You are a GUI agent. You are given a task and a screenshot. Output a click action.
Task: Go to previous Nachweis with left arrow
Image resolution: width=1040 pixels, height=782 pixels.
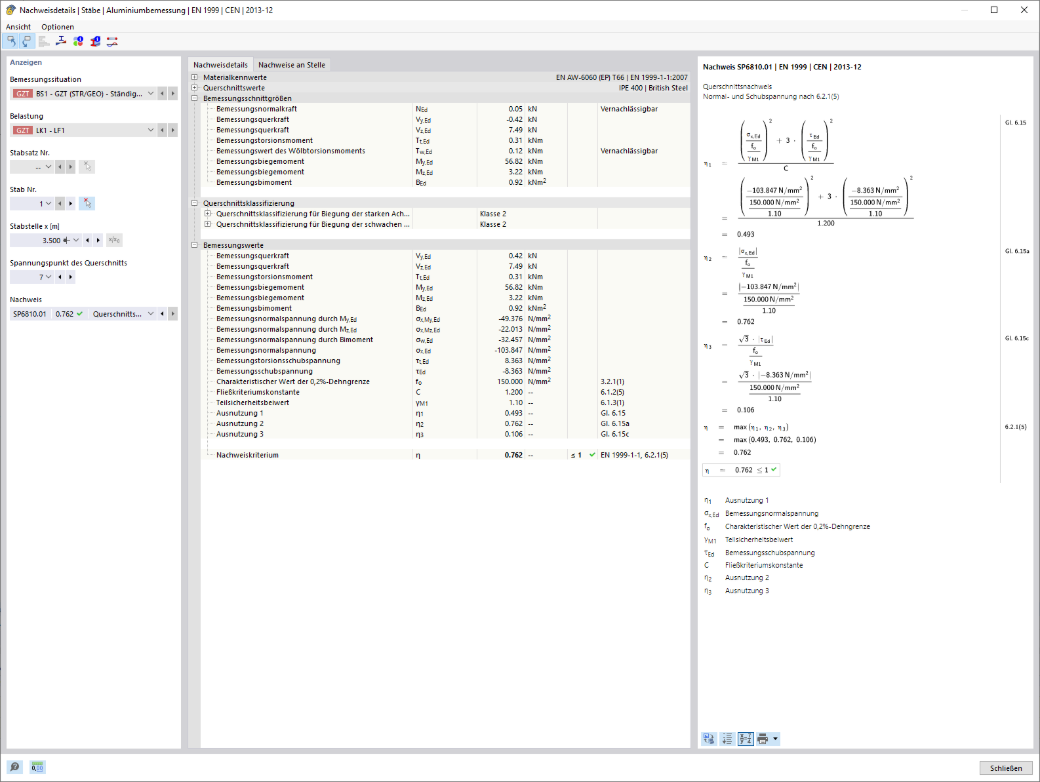click(162, 314)
